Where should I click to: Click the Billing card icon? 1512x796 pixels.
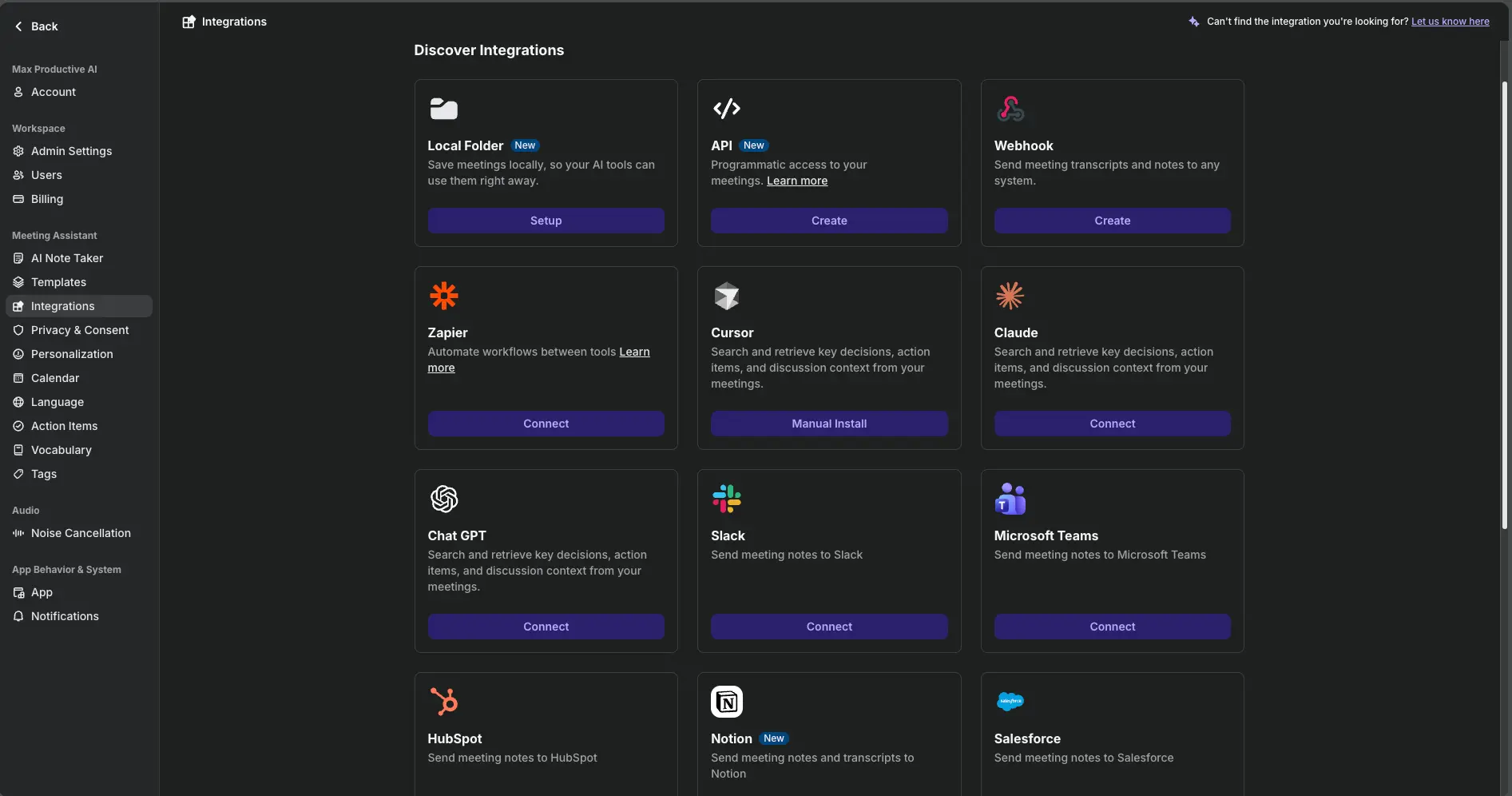pos(18,199)
